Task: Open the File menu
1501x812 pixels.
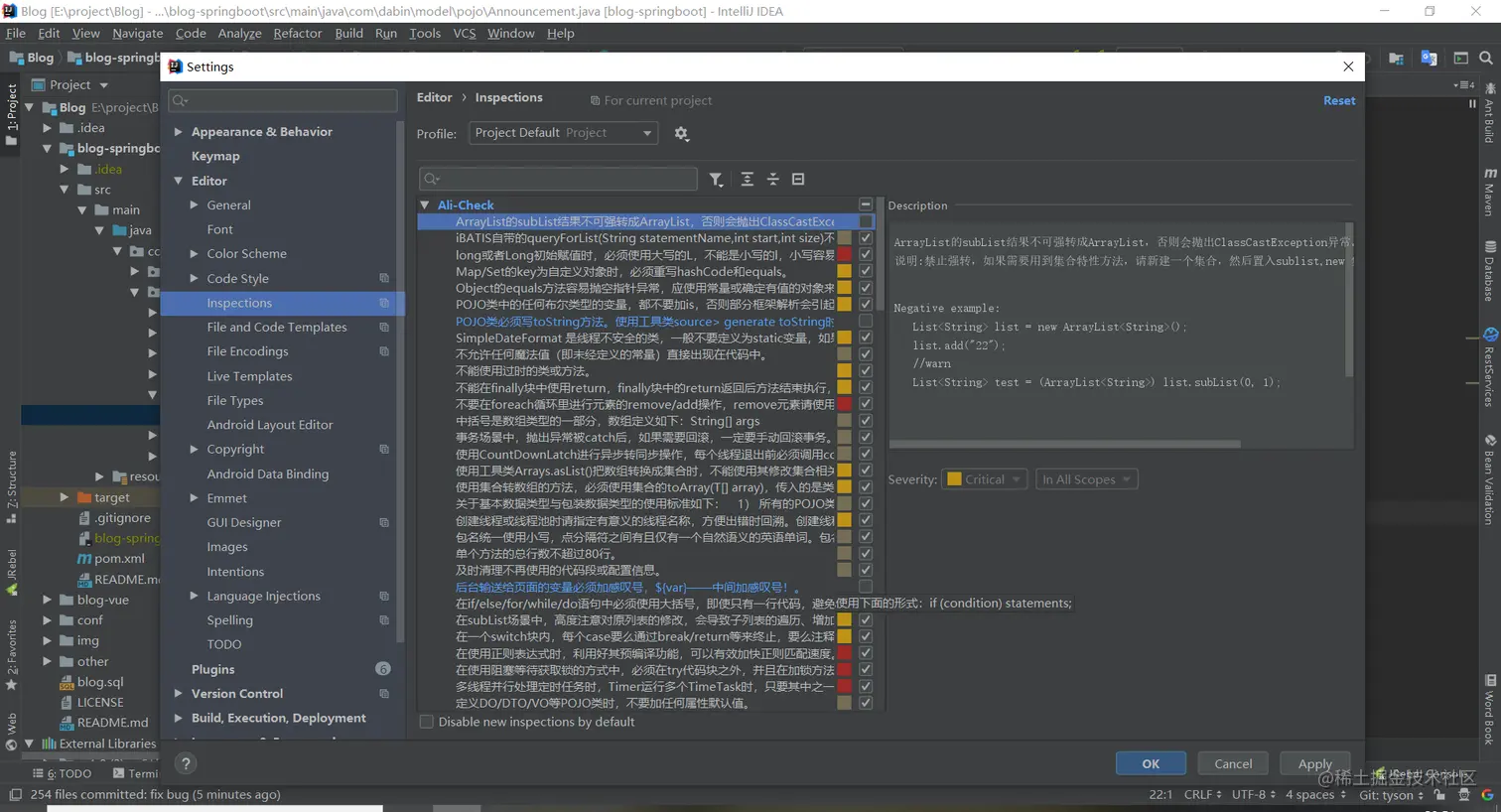Action: (16, 33)
